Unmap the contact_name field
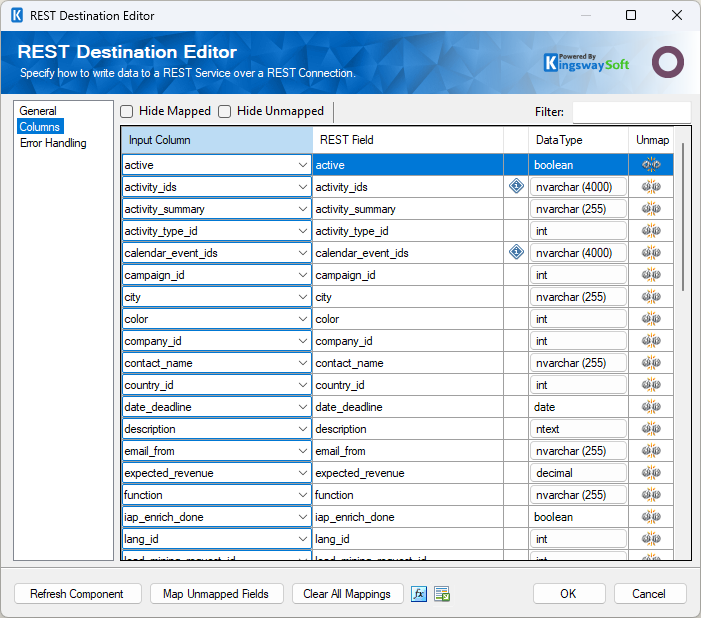 pos(651,363)
